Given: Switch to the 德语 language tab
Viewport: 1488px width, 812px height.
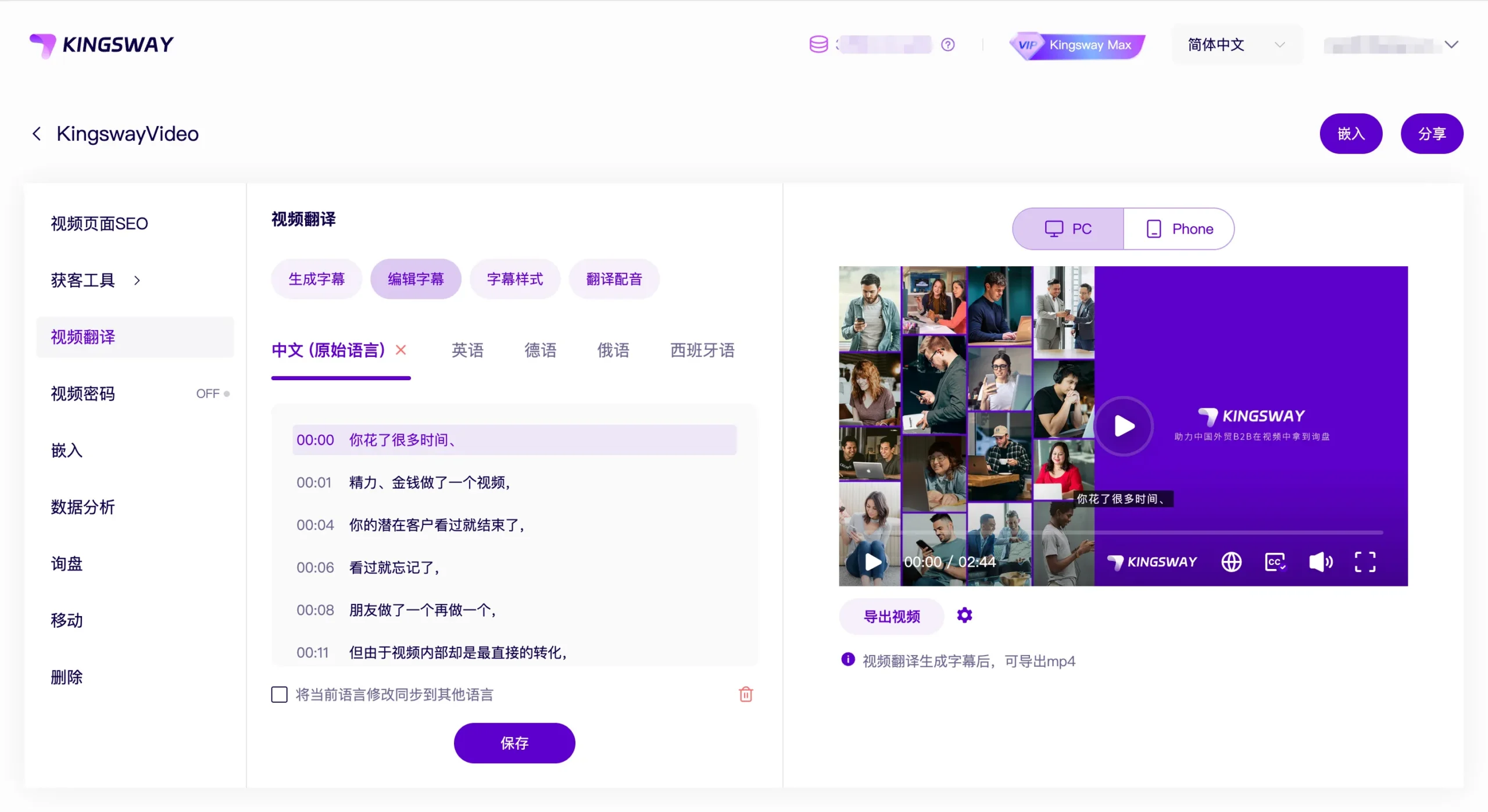Looking at the screenshot, I should (541, 350).
